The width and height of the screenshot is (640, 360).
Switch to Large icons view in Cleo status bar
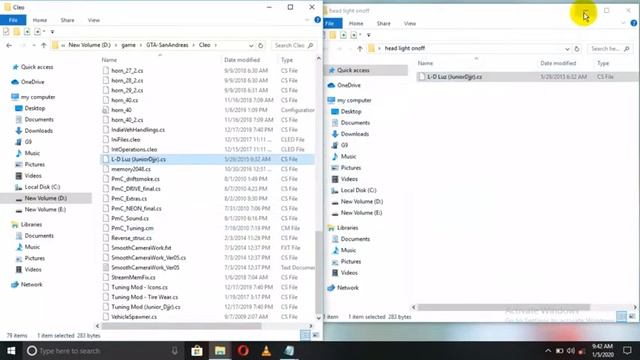pyautogui.click(x=316, y=335)
